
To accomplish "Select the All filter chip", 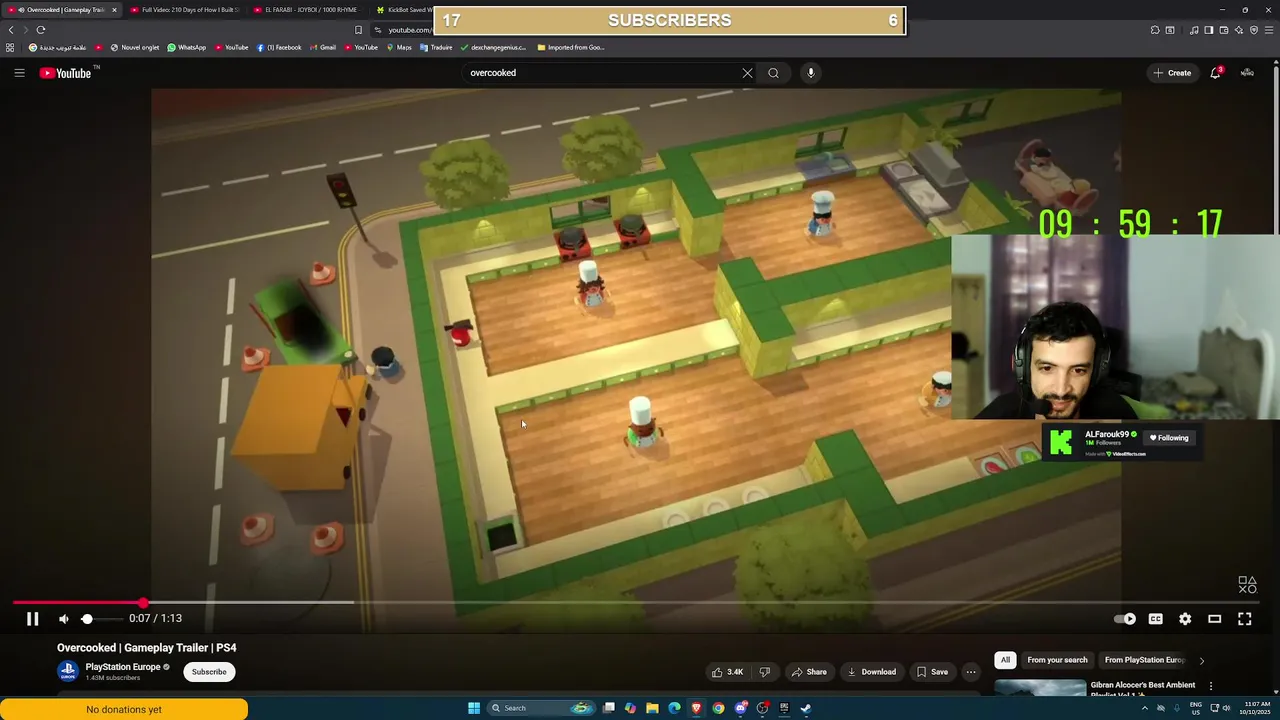I will pyautogui.click(x=1005, y=660).
